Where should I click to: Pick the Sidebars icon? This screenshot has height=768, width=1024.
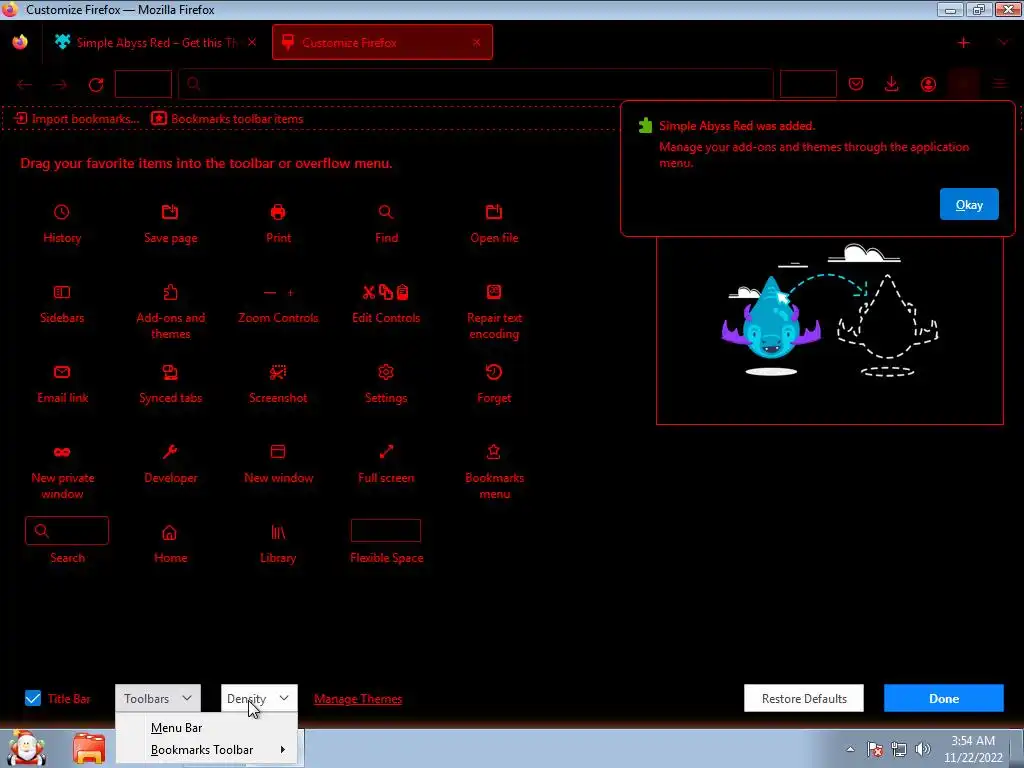(61, 292)
